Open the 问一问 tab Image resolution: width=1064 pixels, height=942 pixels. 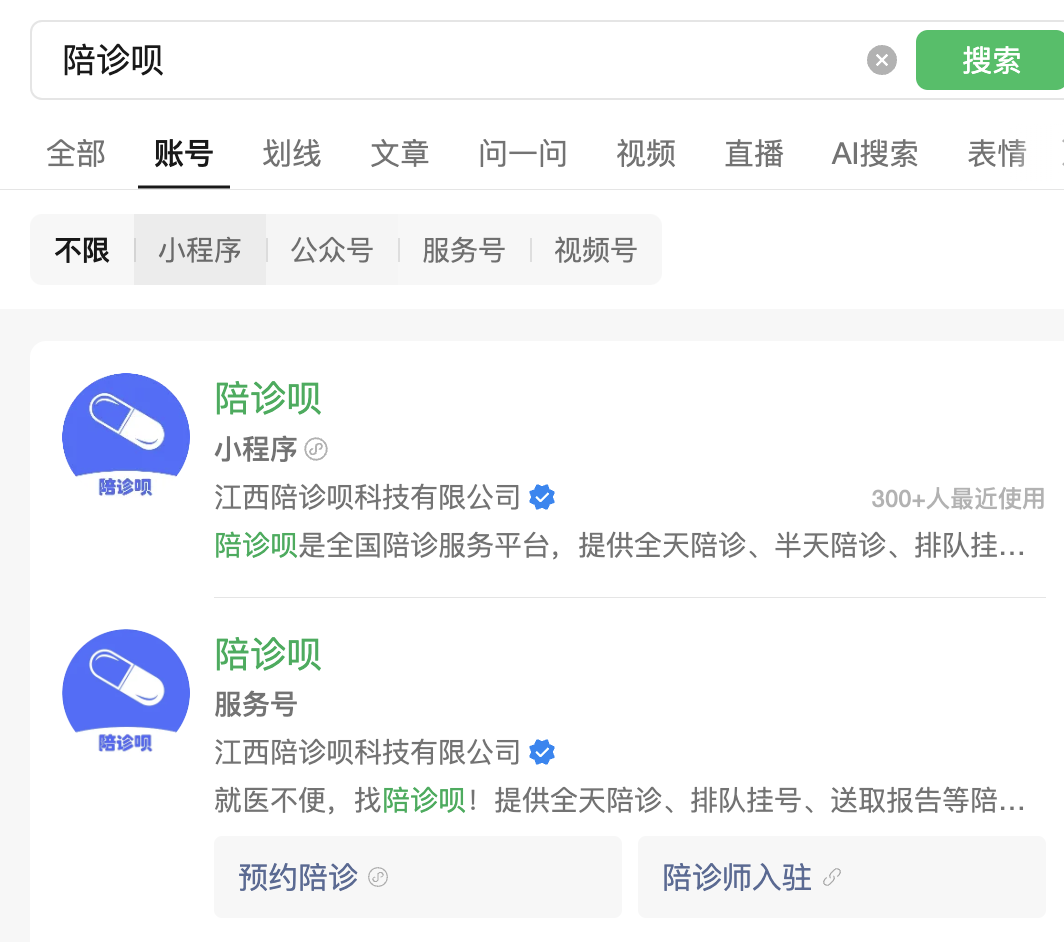522,153
